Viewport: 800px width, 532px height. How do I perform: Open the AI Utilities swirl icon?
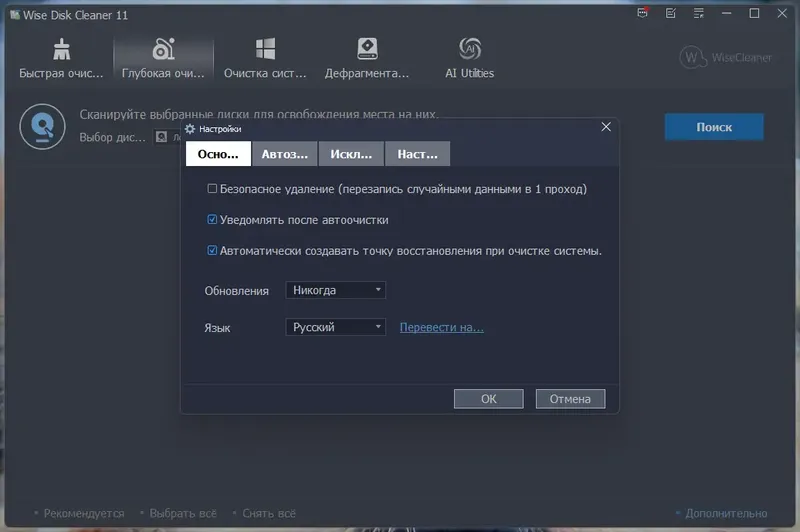pos(469,49)
